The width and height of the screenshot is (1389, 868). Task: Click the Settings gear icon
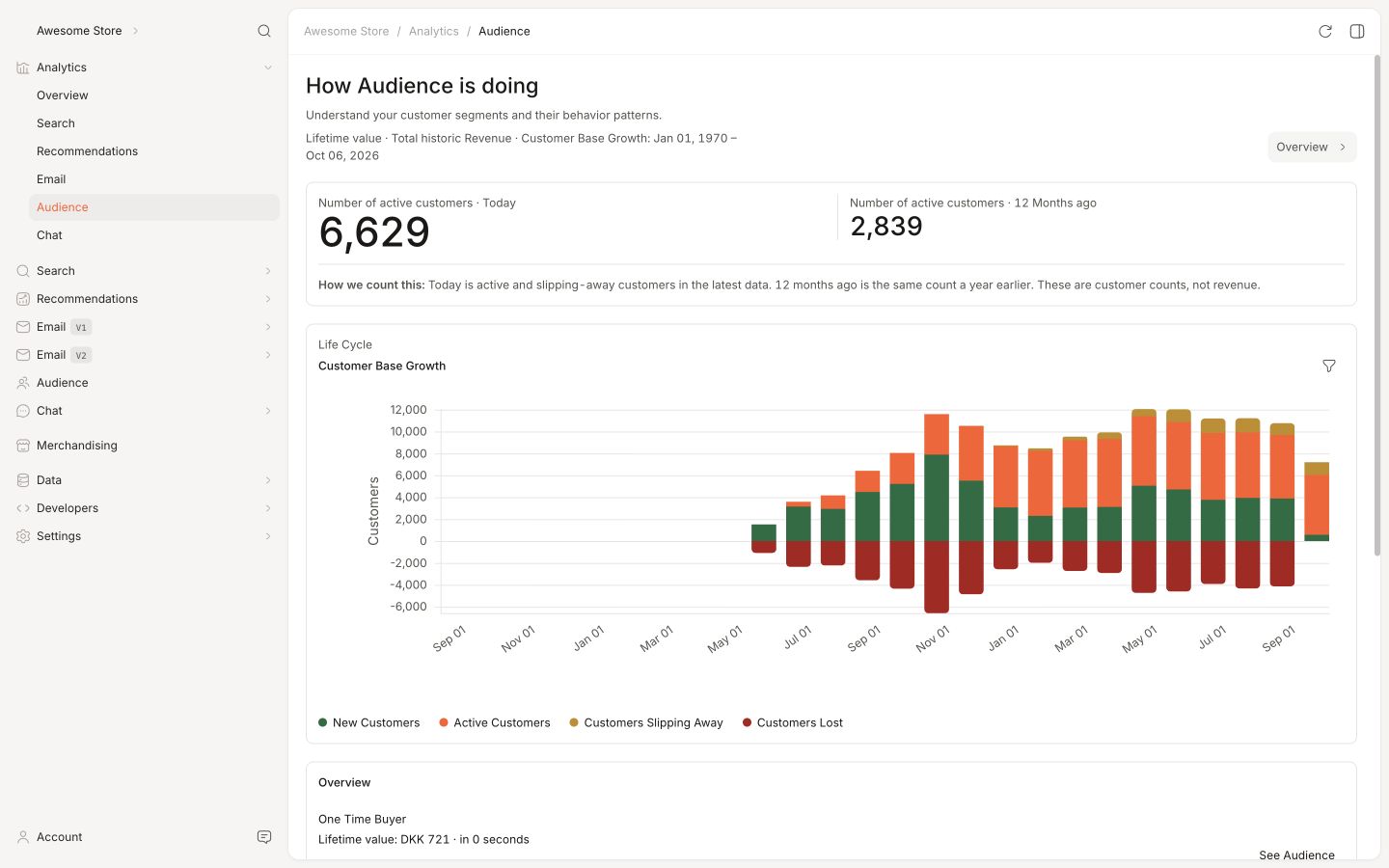(23, 536)
